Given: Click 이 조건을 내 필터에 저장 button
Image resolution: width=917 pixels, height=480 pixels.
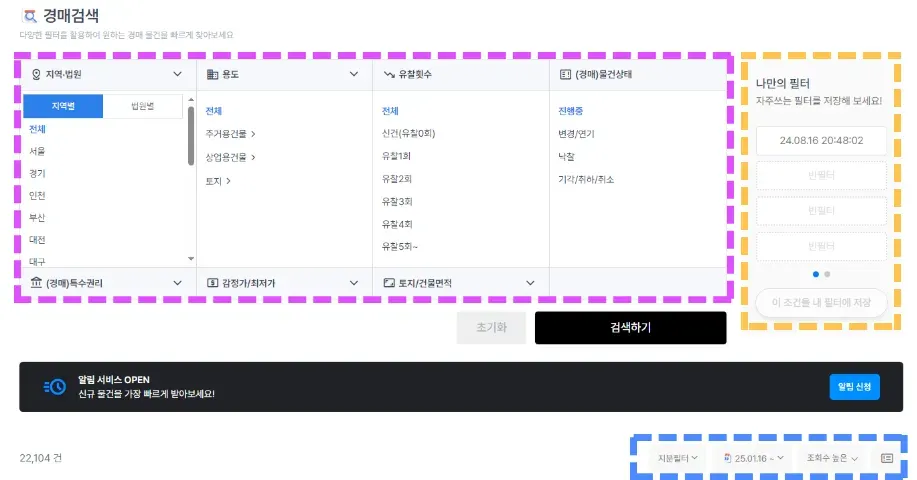Looking at the screenshot, I should pyautogui.click(x=821, y=302).
